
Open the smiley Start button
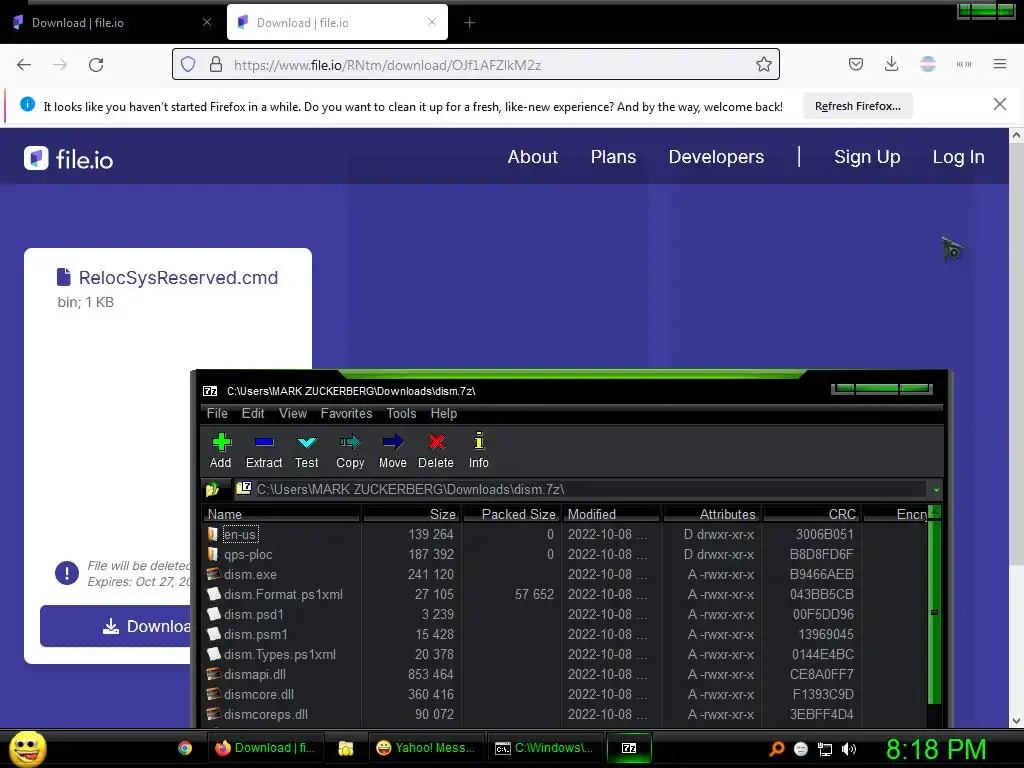pos(27,748)
